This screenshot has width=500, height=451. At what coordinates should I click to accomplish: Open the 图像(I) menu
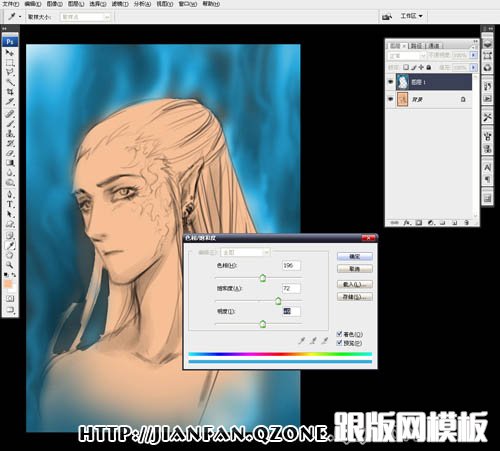pyautogui.click(x=55, y=4)
